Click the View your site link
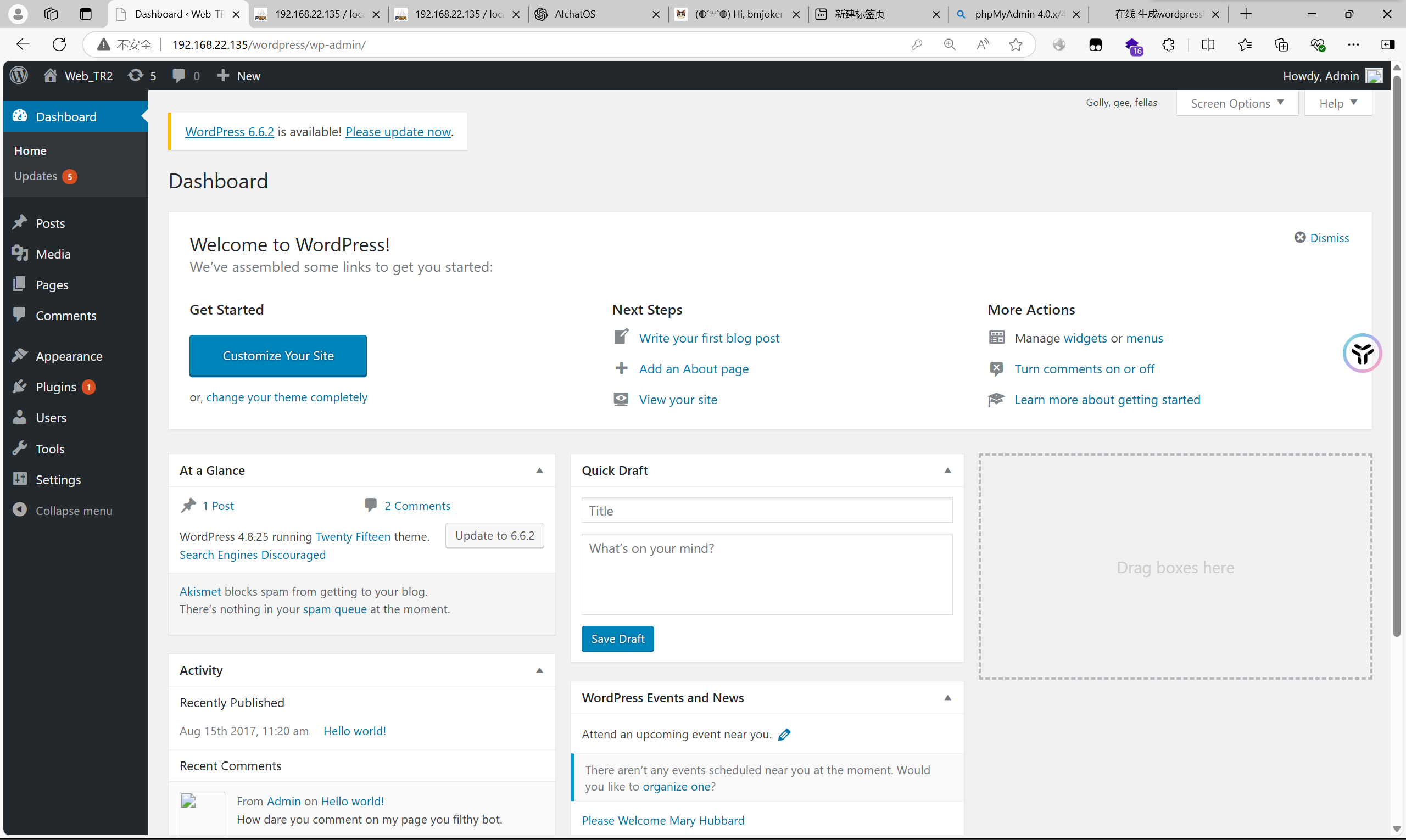 [x=678, y=400]
